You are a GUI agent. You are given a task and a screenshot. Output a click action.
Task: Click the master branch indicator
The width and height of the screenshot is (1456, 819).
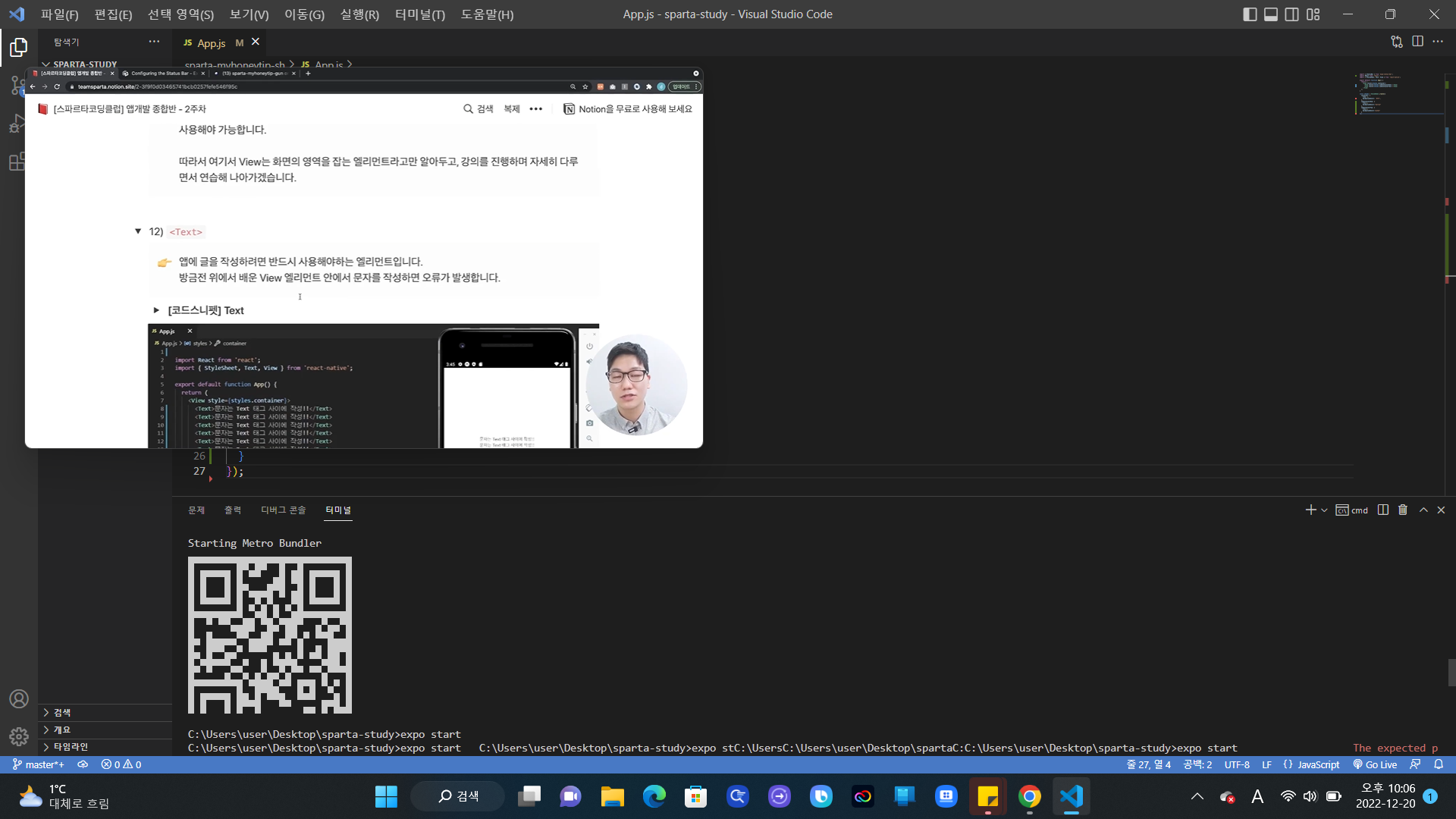pyautogui.click(x=38, y=764)
